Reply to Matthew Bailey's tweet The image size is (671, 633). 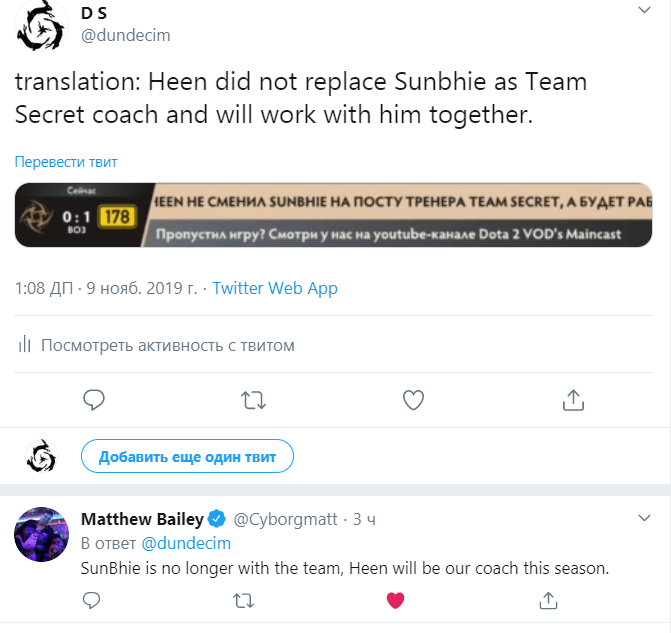point(91,600)
